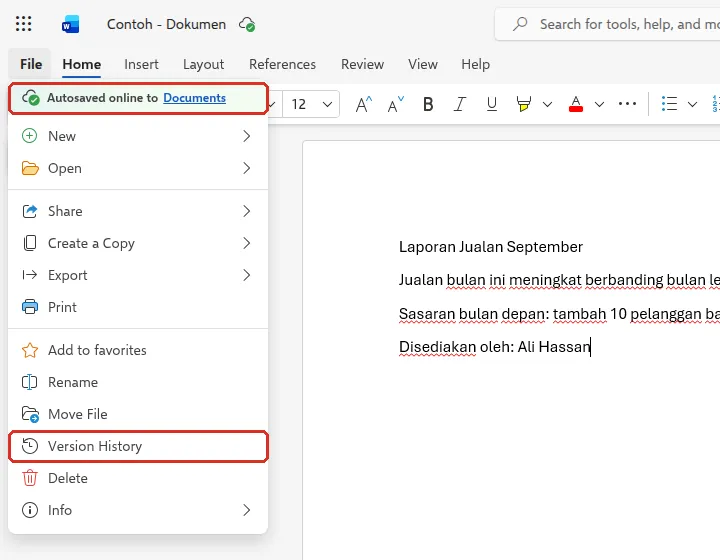Click the document title Contoh - Dokumen
Screen dimensions: 720x560
pyautogui.click(x=166, y=24)
